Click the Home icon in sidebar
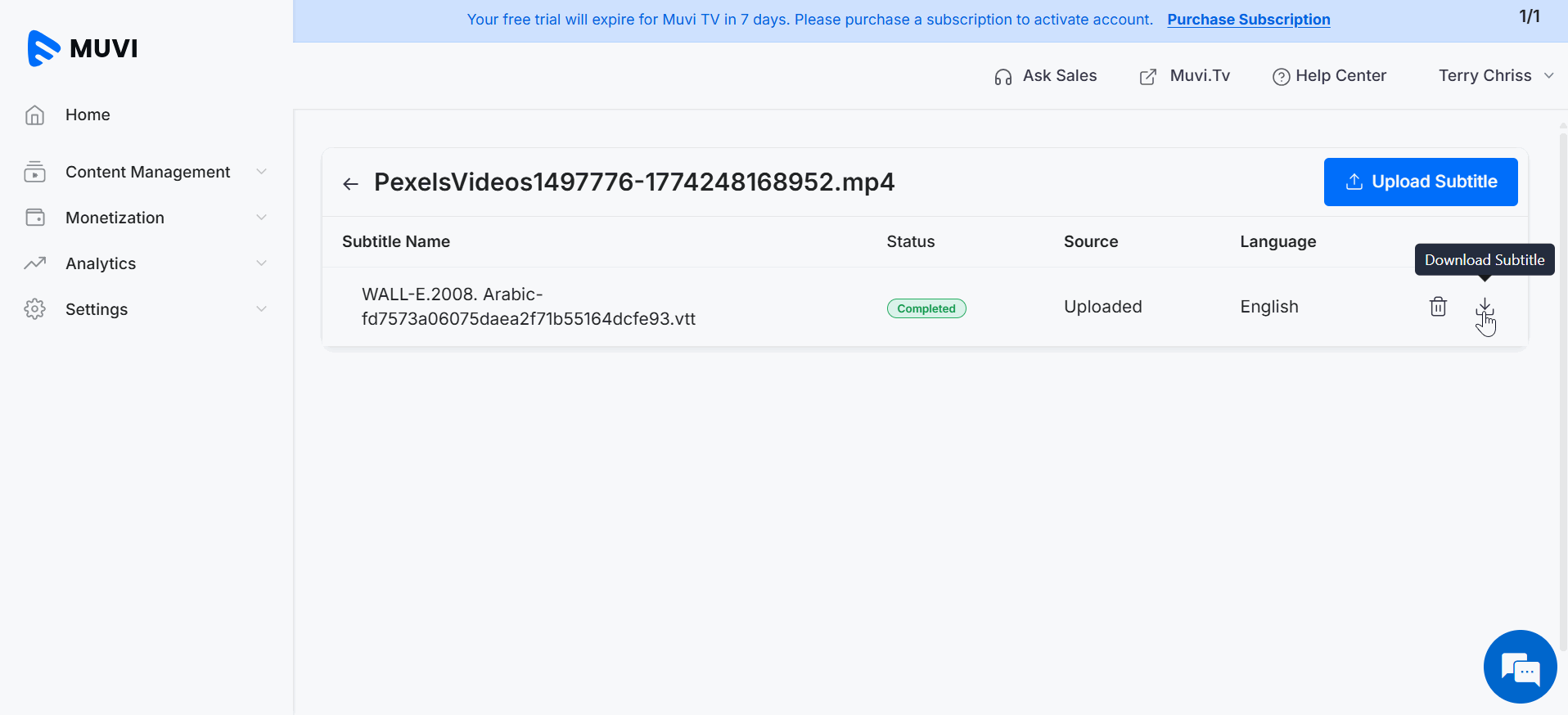This screenshot has width=1568, height=715. 35,115
